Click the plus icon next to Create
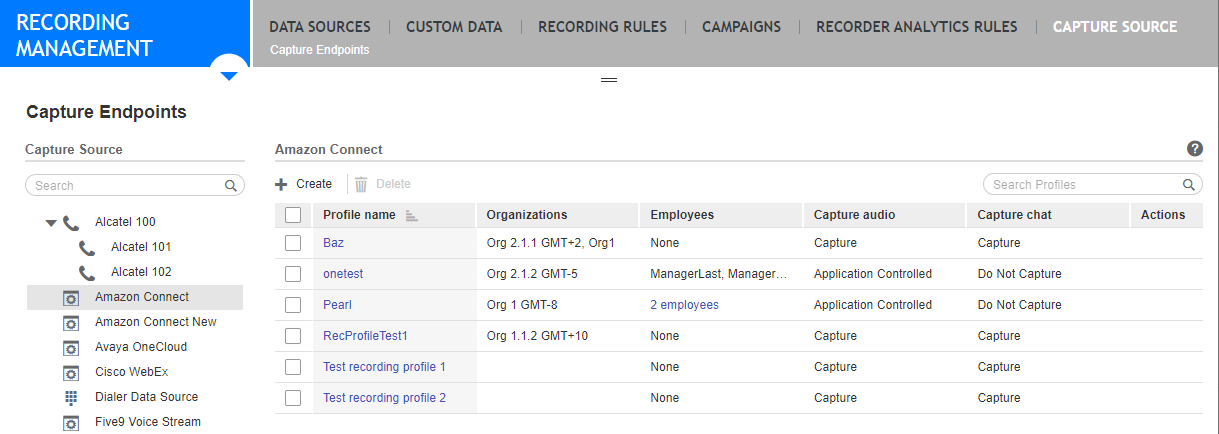This screenshot has height=434, width=1219. 282,184
